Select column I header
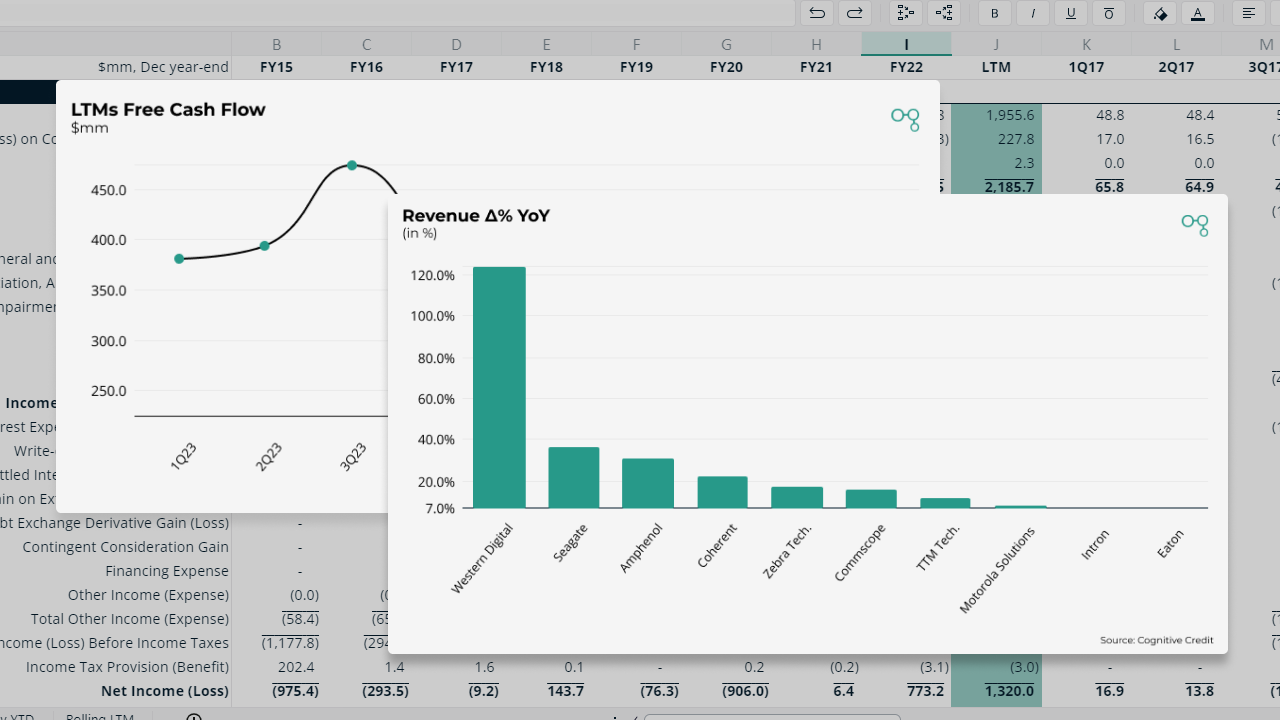1280x720 pixels. click(x=906, y=43)
